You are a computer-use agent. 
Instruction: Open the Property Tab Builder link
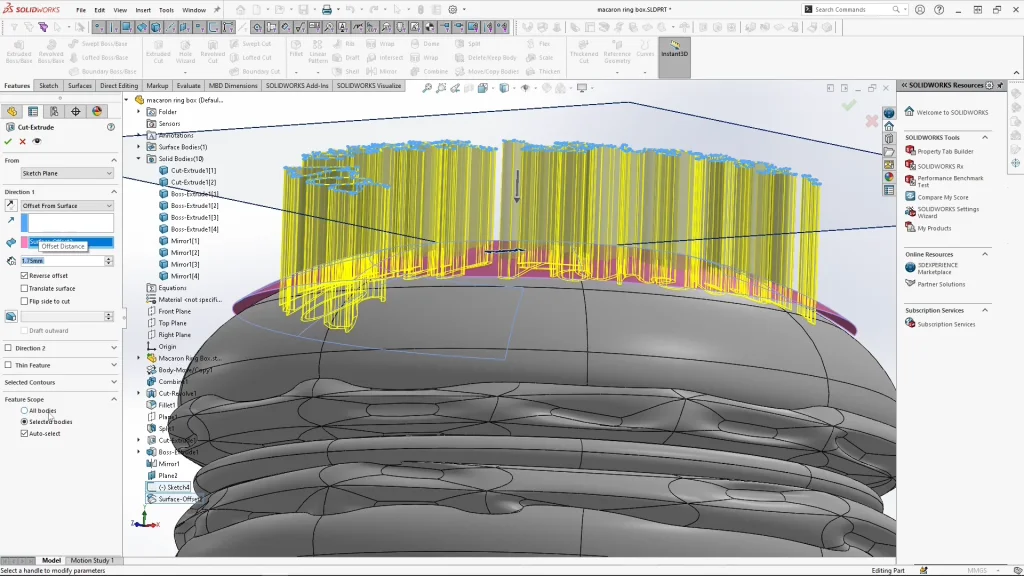[945, 151]
